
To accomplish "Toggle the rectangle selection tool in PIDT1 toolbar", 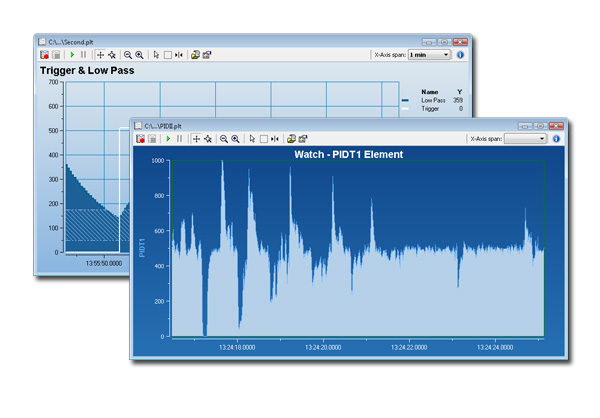I will pyautogui.click(x=263, y=138).
